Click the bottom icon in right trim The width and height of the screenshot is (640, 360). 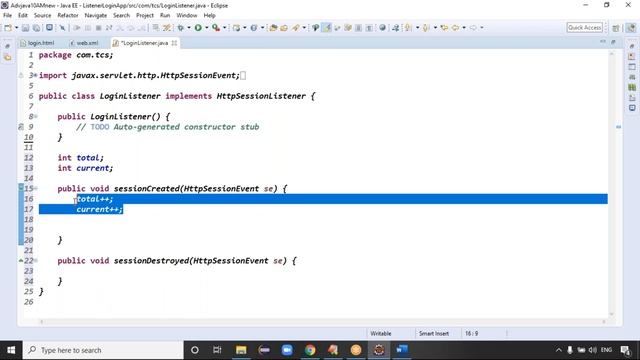coord(632,108)
